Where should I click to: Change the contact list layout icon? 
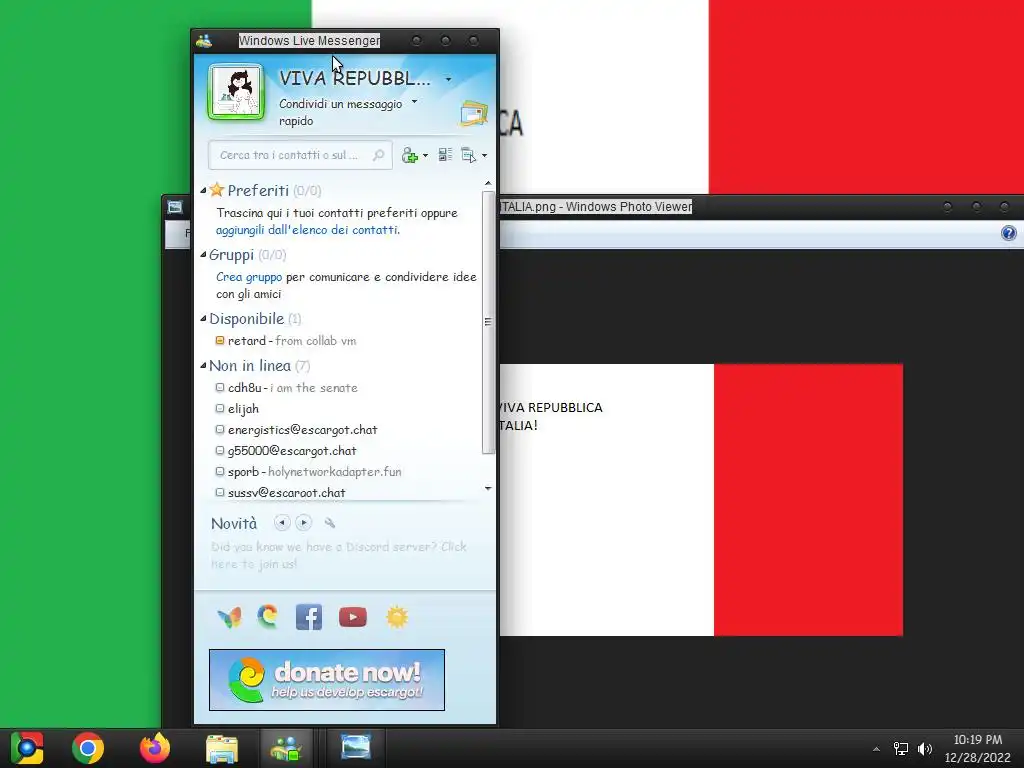click(x=445, y=155)
